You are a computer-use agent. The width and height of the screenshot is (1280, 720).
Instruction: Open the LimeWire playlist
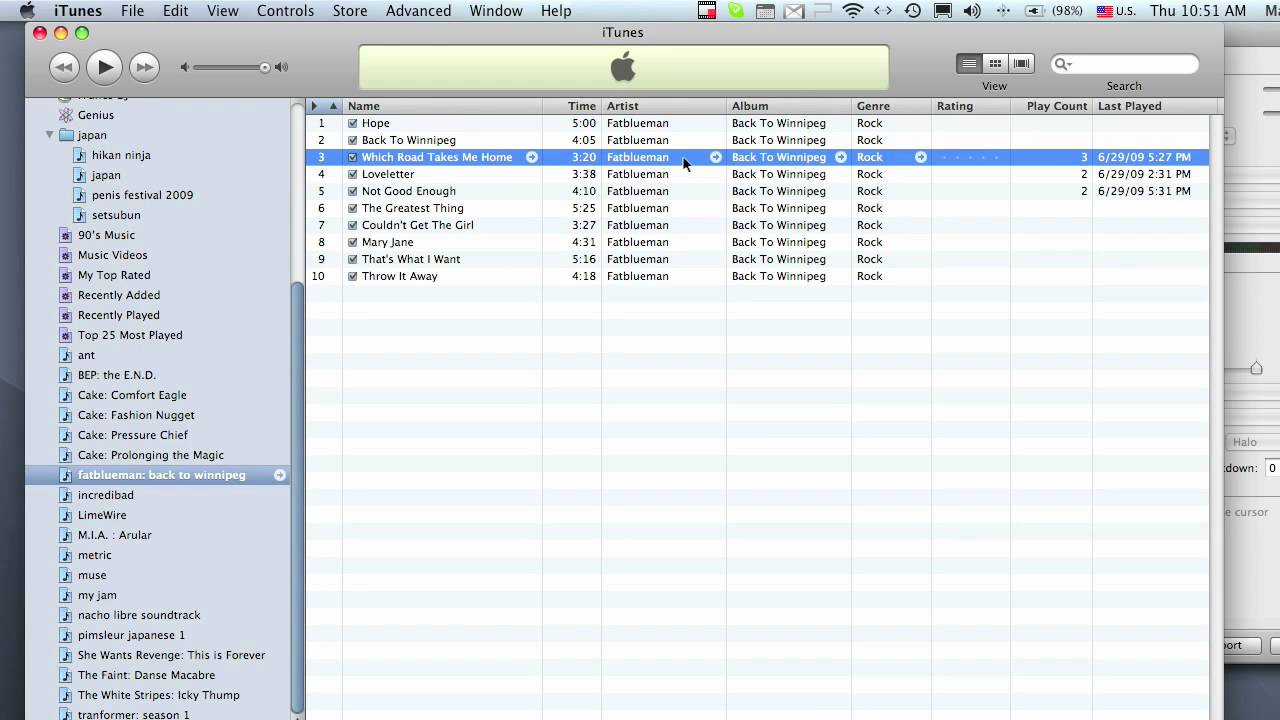(102, 515)
